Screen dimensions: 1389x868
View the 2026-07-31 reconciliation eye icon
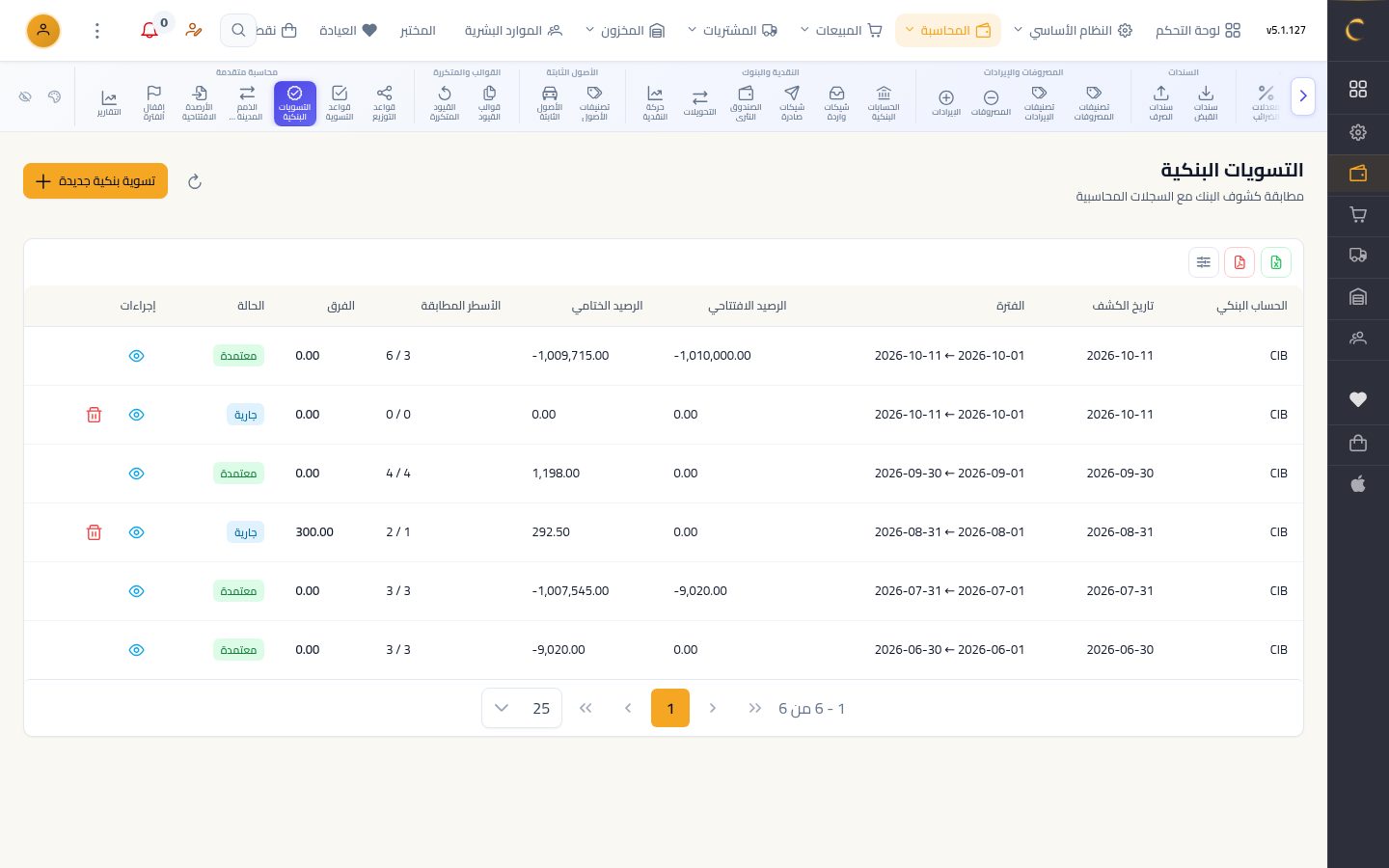pos(136,591)
